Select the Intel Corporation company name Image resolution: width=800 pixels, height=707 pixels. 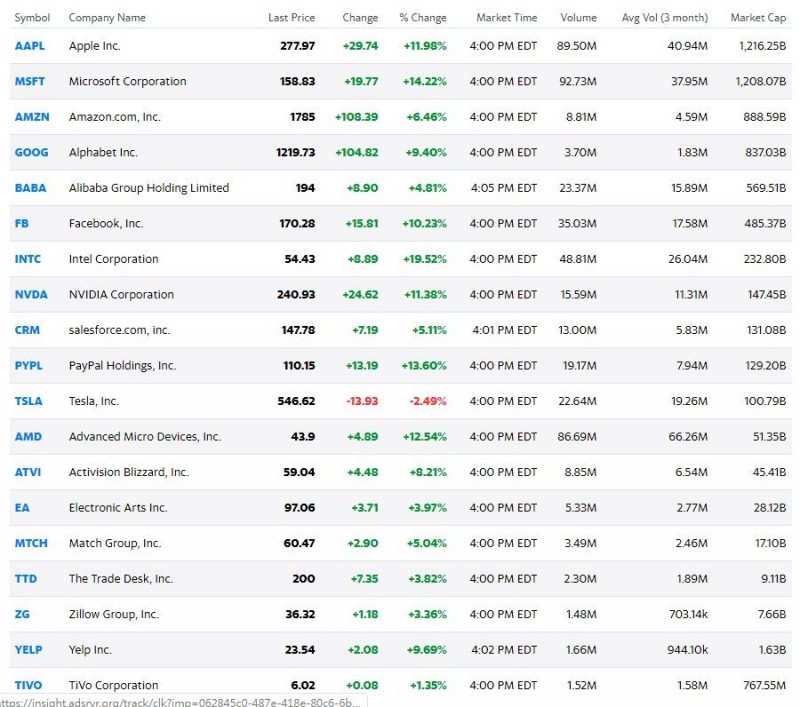point(114,259)
